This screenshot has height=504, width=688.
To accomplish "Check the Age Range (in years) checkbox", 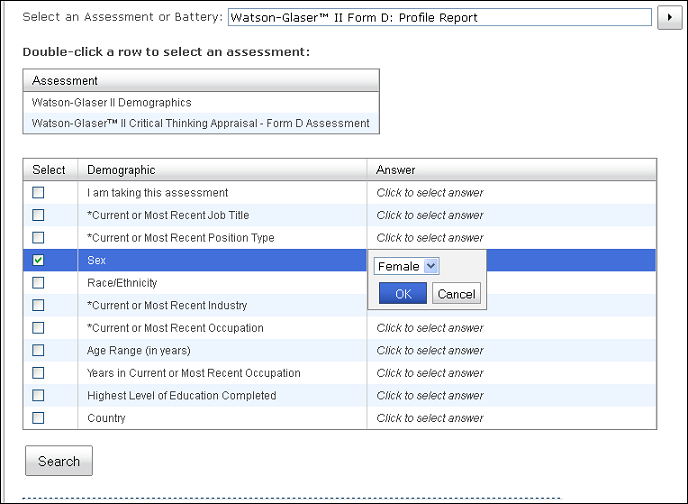I will (x=38, y=350).
